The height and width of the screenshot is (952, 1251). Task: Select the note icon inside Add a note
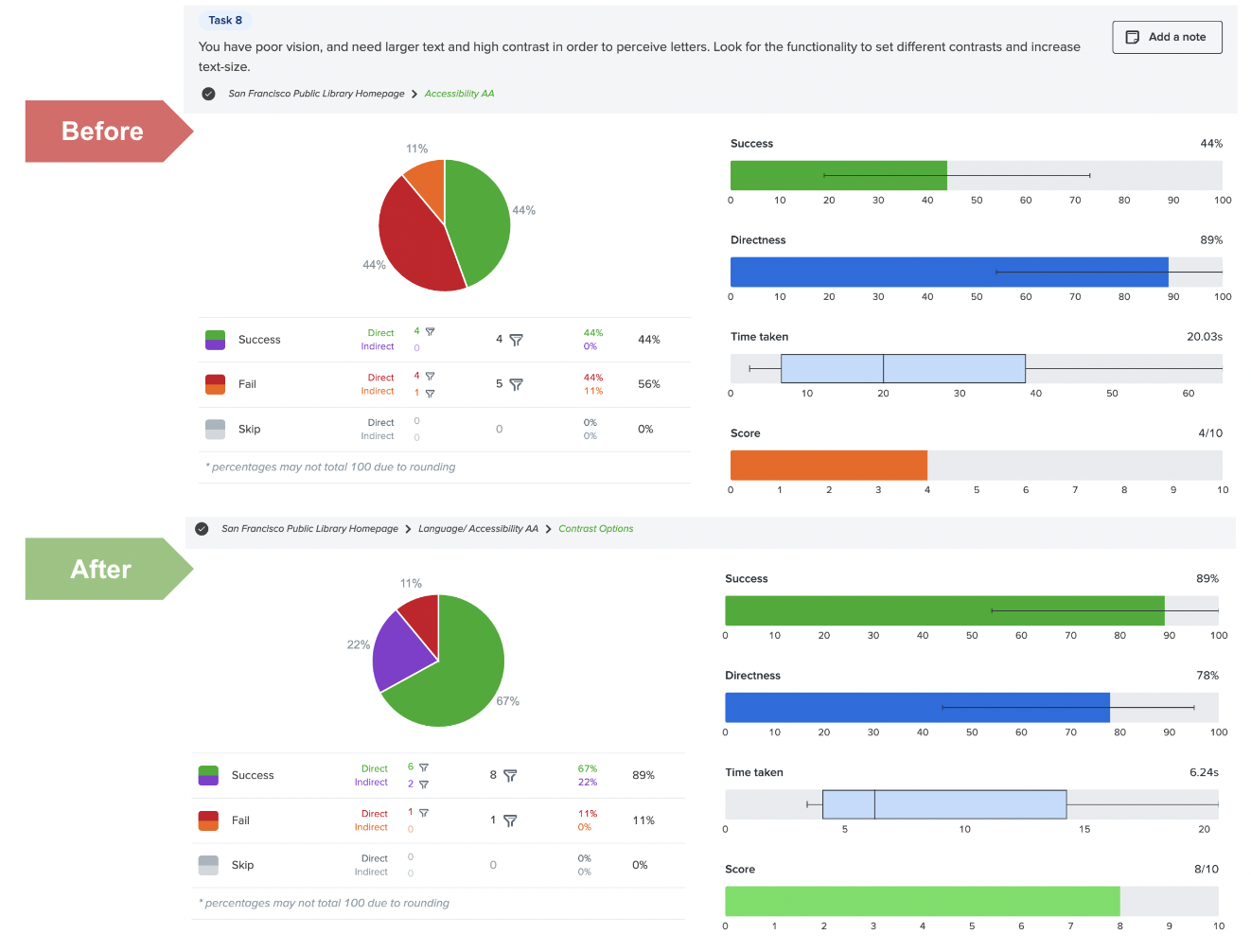pyautogui.click(x=1133, y=37)
